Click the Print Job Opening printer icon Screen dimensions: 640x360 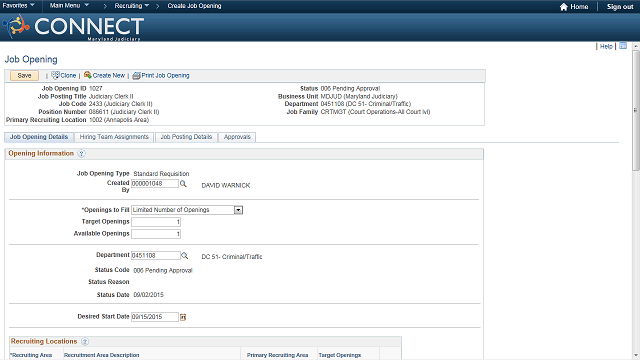tap(136, 76)
